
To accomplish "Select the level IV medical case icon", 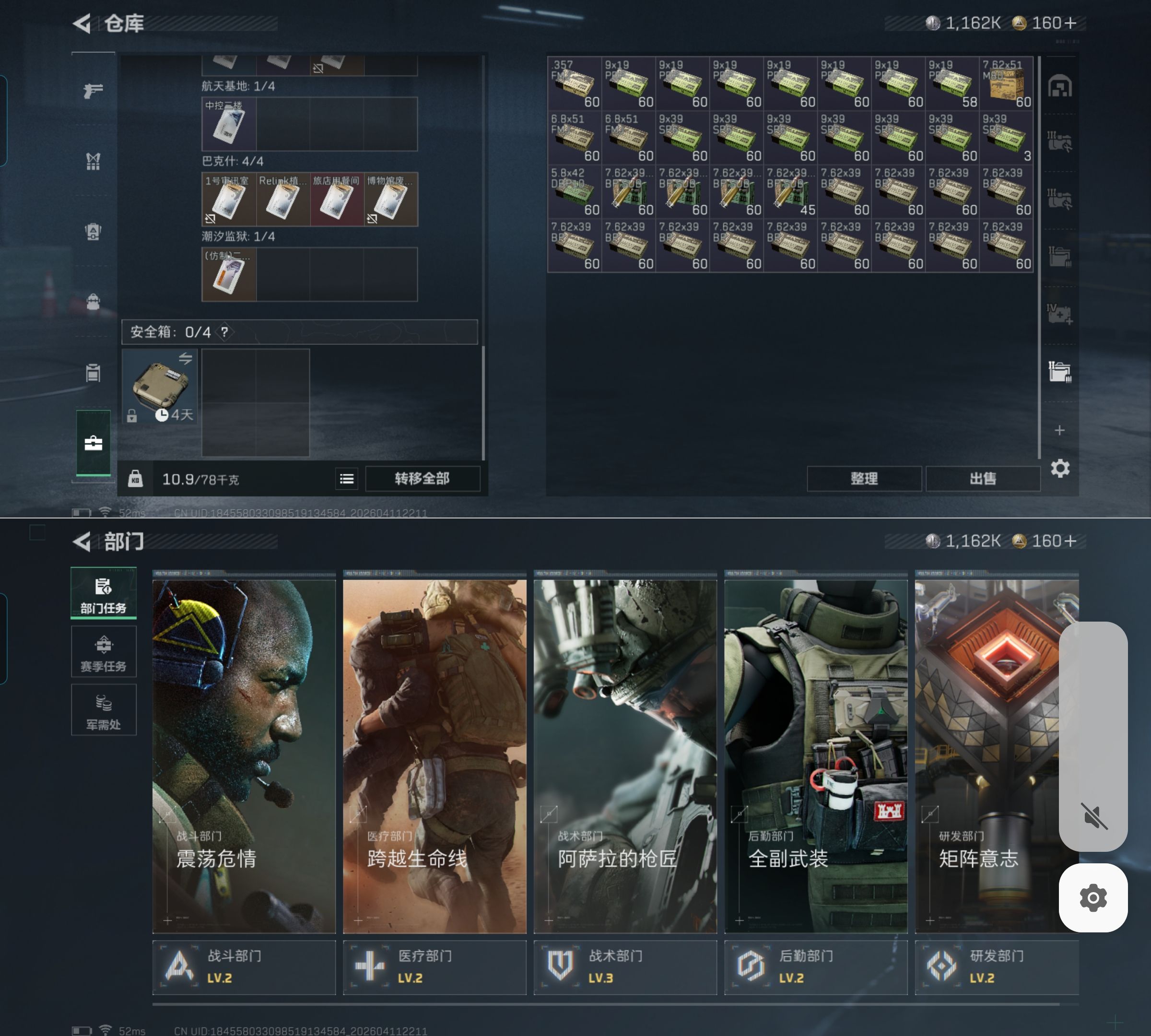I will pos(1059,314).
